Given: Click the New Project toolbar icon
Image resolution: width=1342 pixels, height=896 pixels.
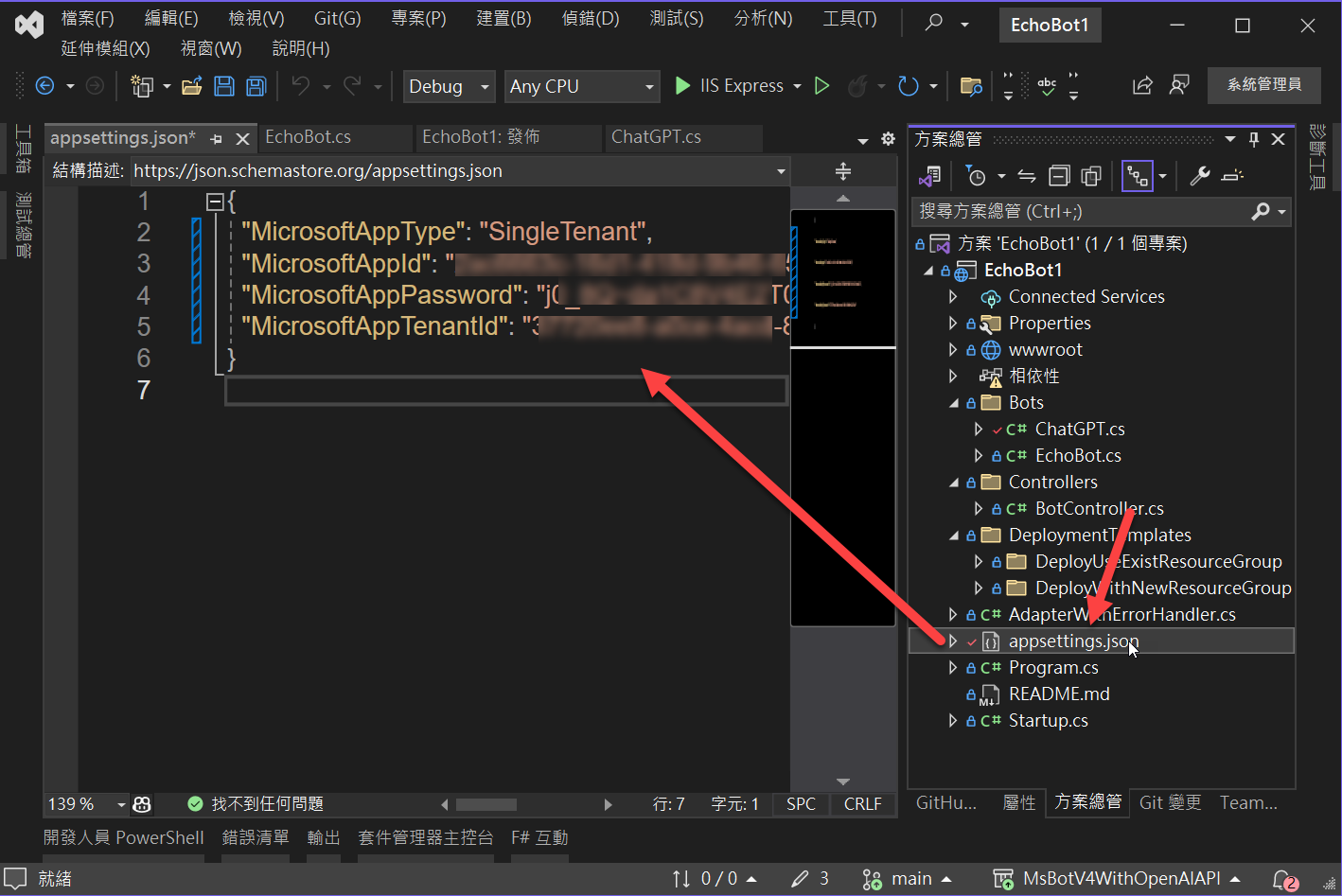Looking at the screenshot, I should pos(141,86).
